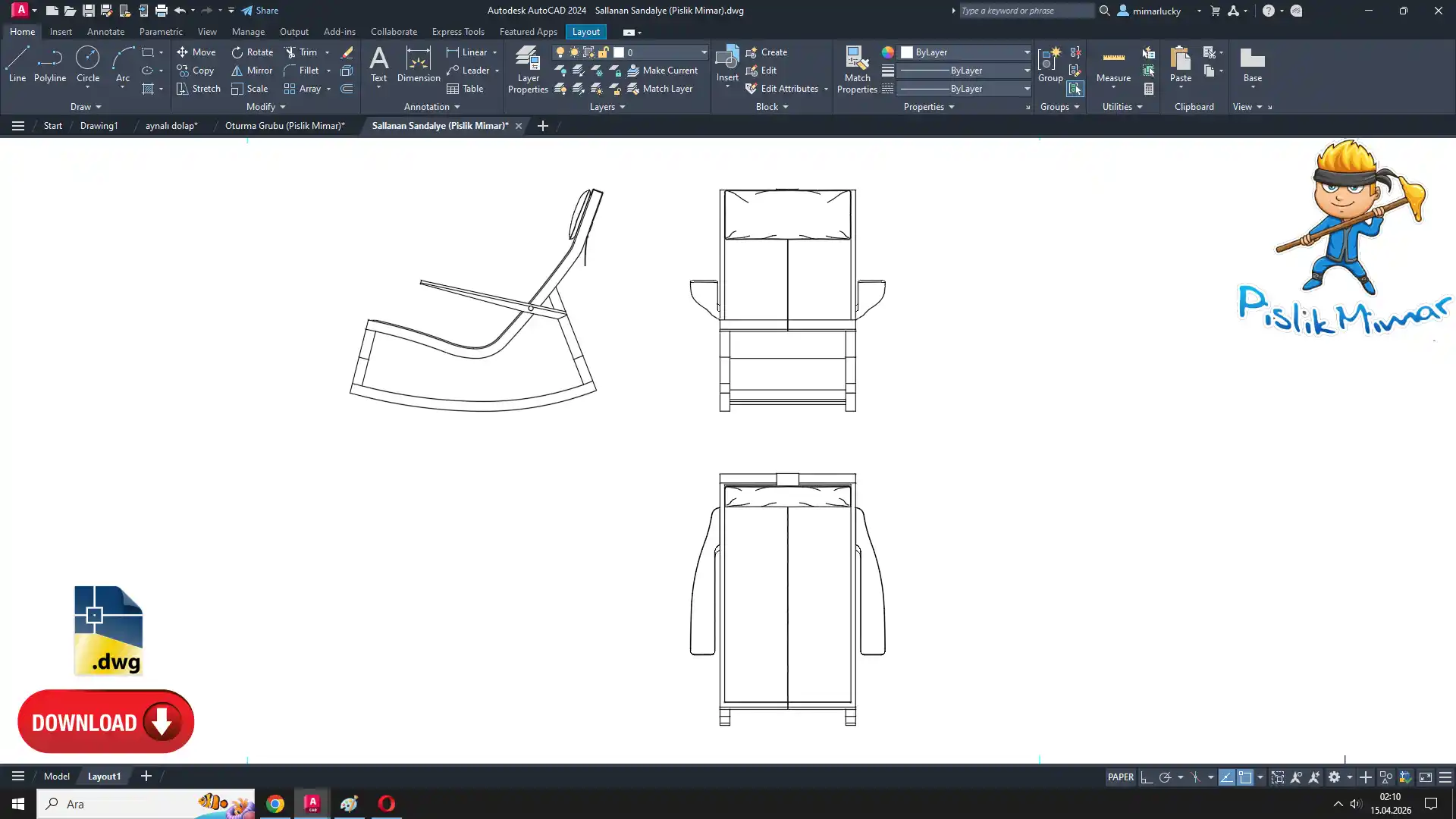Click the Mirror tool icon

237,71
